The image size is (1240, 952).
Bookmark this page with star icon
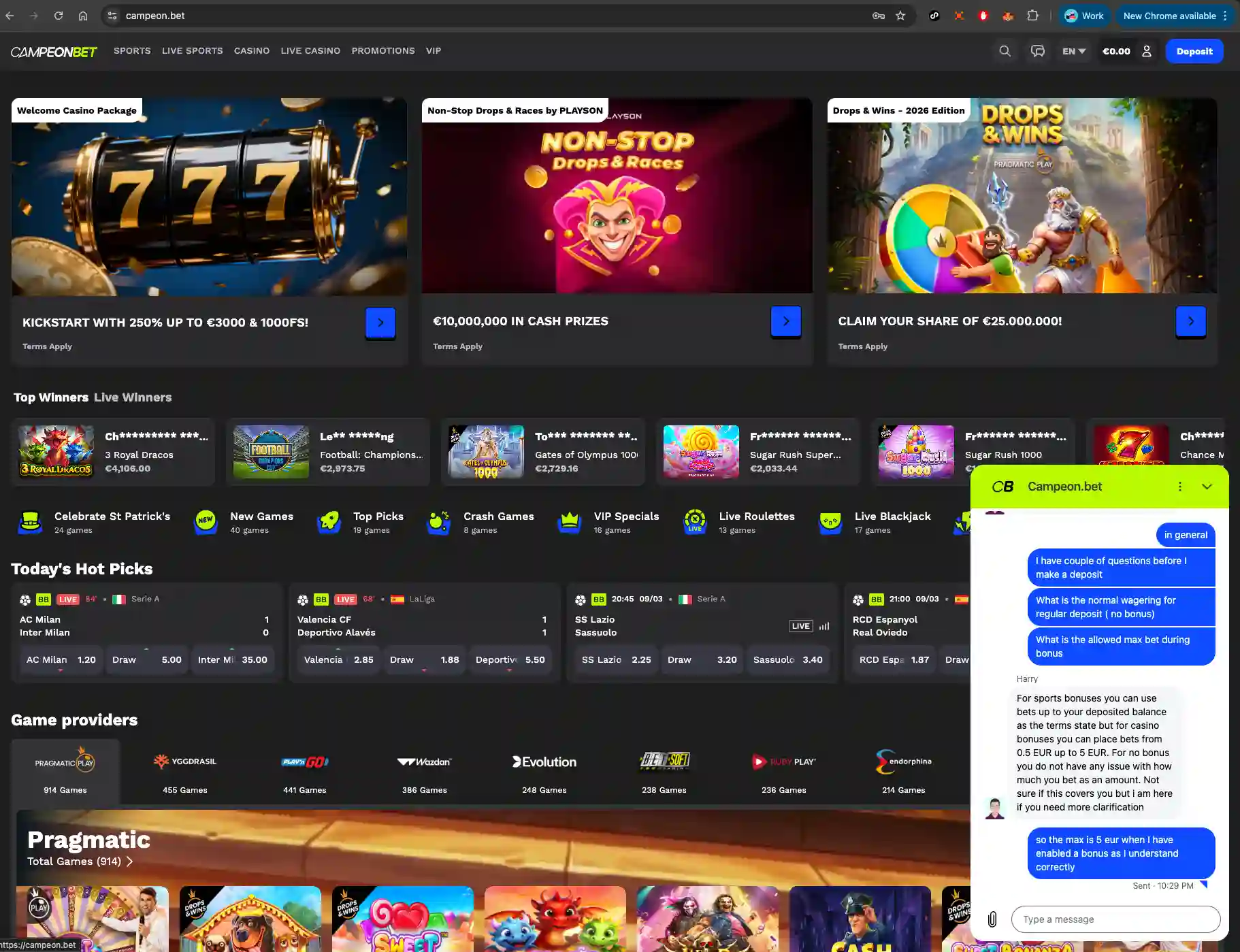click(x=900, y=16)
